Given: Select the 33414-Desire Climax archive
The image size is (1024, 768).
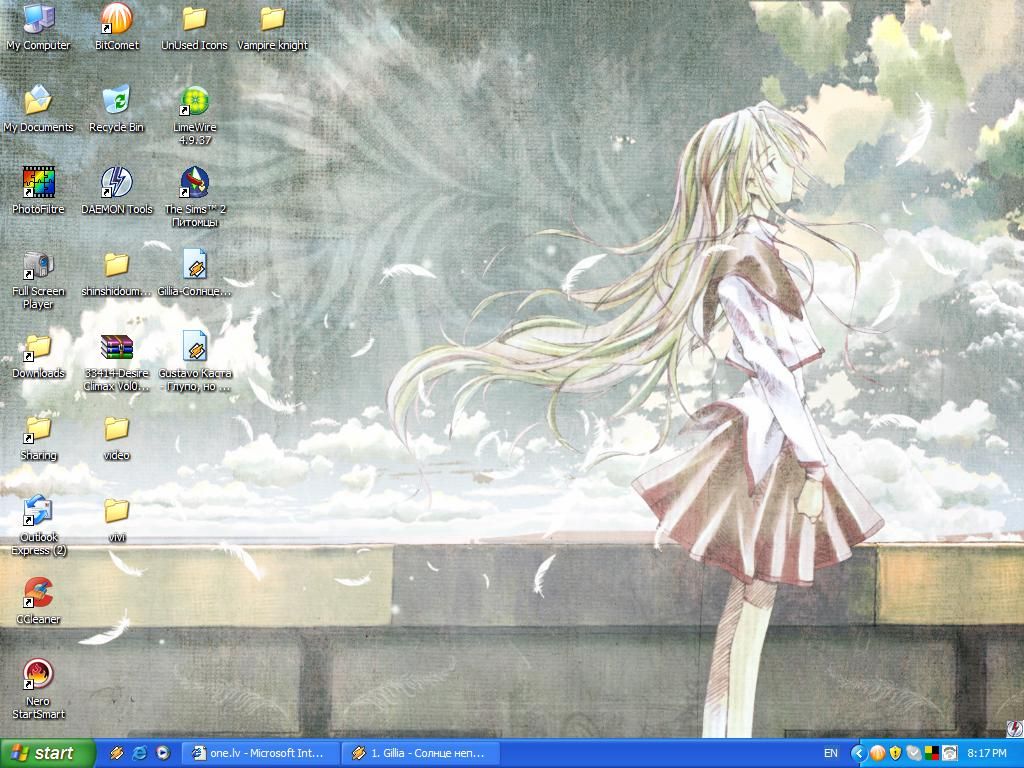Looking at the screenshot, I should coord(116,362).
